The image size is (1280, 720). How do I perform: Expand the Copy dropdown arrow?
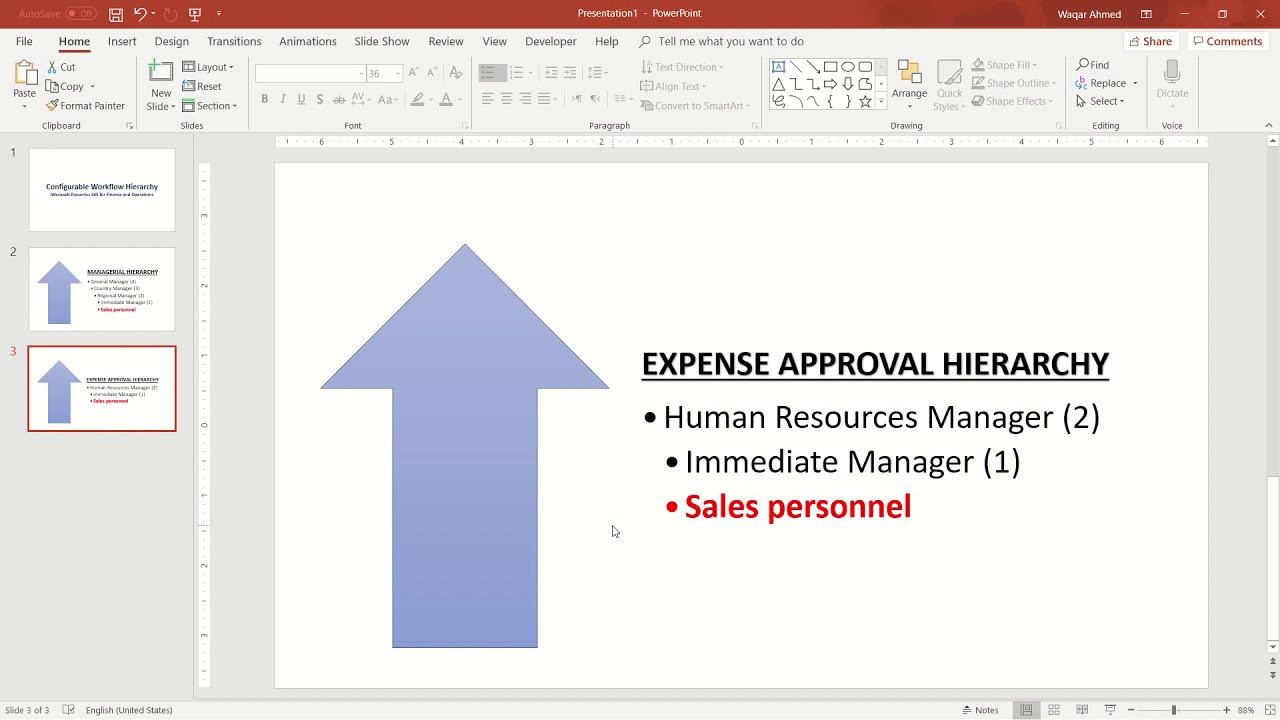tap(92, 87)
